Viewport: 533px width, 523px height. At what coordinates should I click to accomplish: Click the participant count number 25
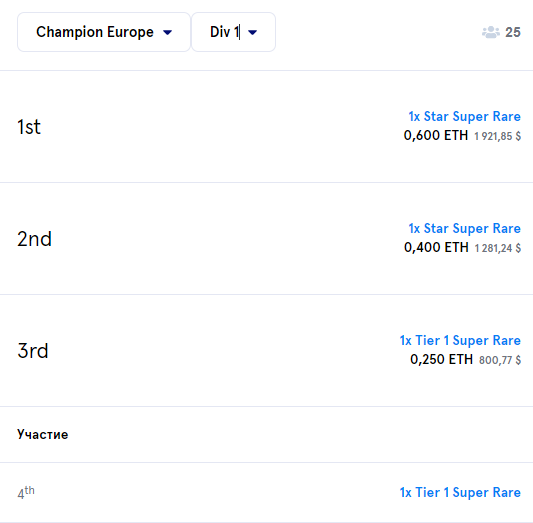pos(513,32)
